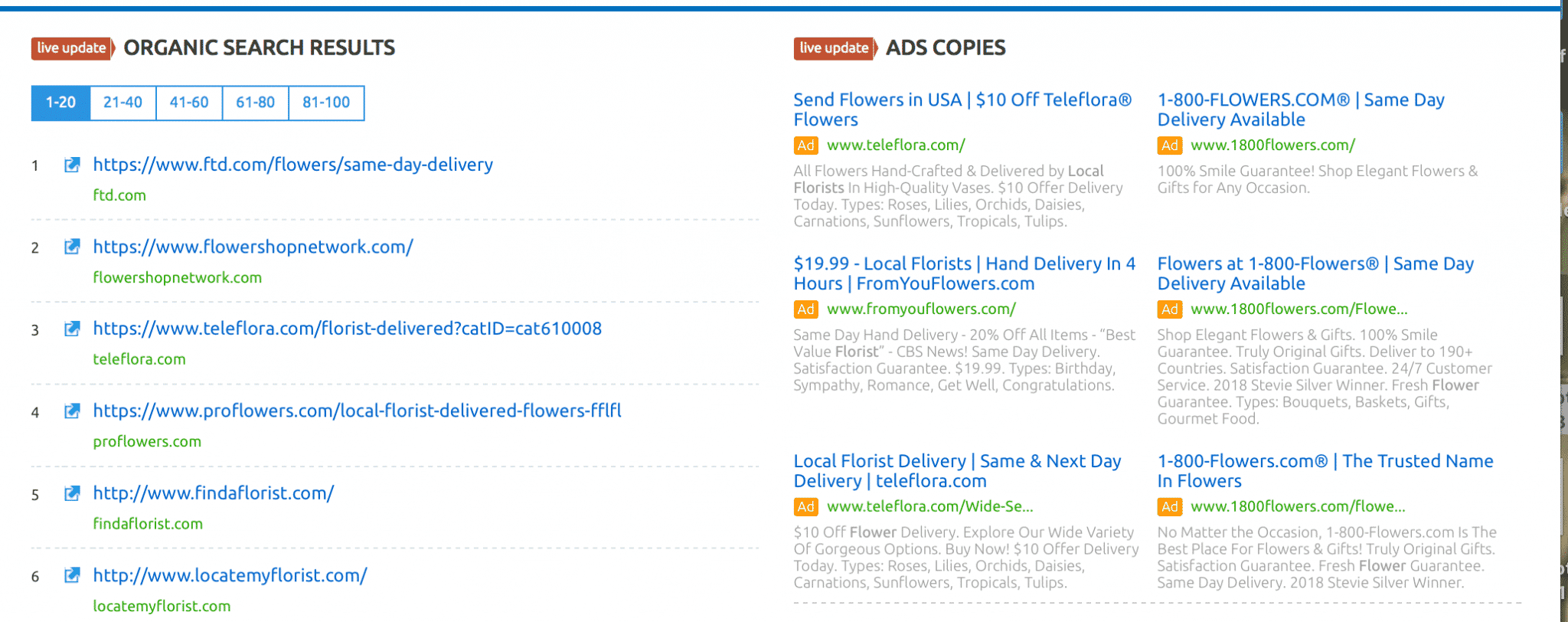This screenshot has height=622, width=1568.
Task: Click the green locatemyflorist.com domain text
Action: 162,606
